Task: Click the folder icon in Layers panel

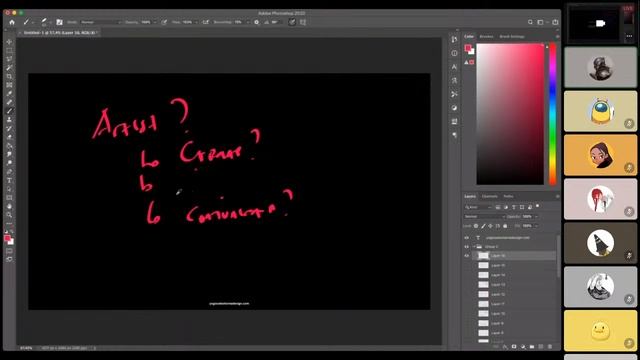Action: click(532, 347)
